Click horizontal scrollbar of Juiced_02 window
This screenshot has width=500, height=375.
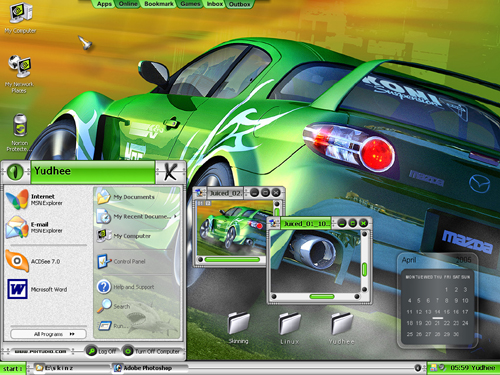[232, 259]
